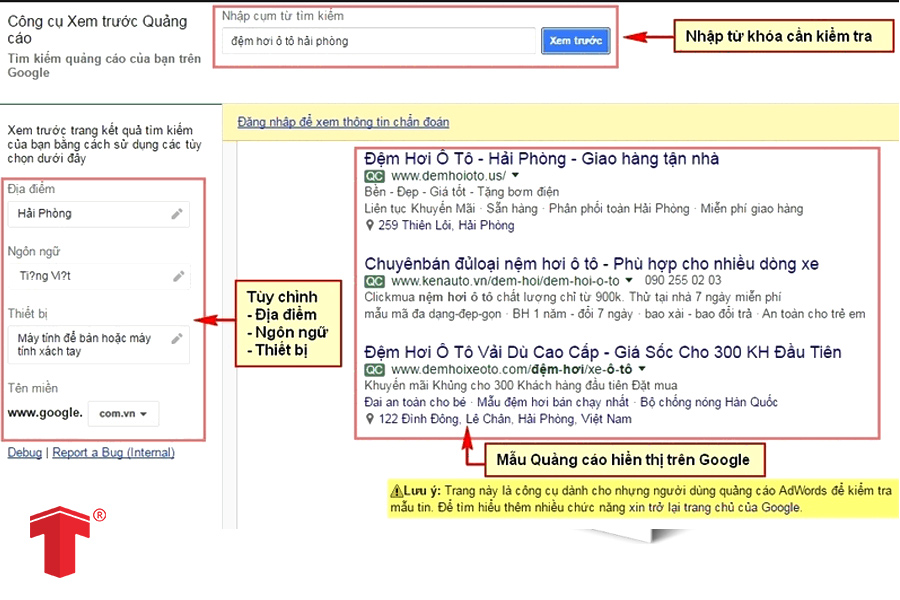The image size is (900, 600).
Task: Open ad Đệm Hơi Ô Tô - Hải Phòng headline
Action: [x=541, y=158]
